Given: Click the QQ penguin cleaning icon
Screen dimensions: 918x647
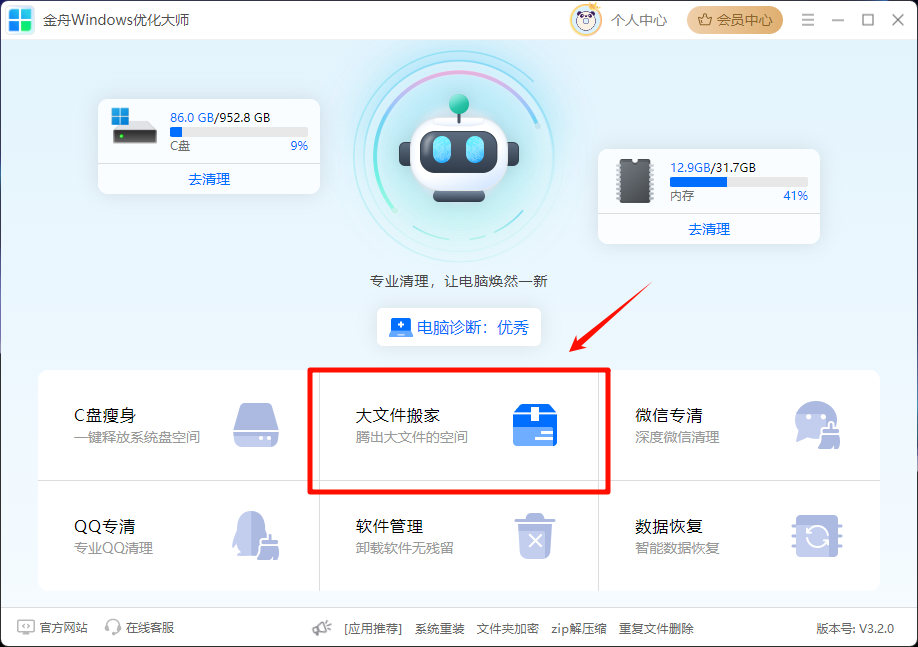Looking at the screenshot, I should tap(255, 536).
